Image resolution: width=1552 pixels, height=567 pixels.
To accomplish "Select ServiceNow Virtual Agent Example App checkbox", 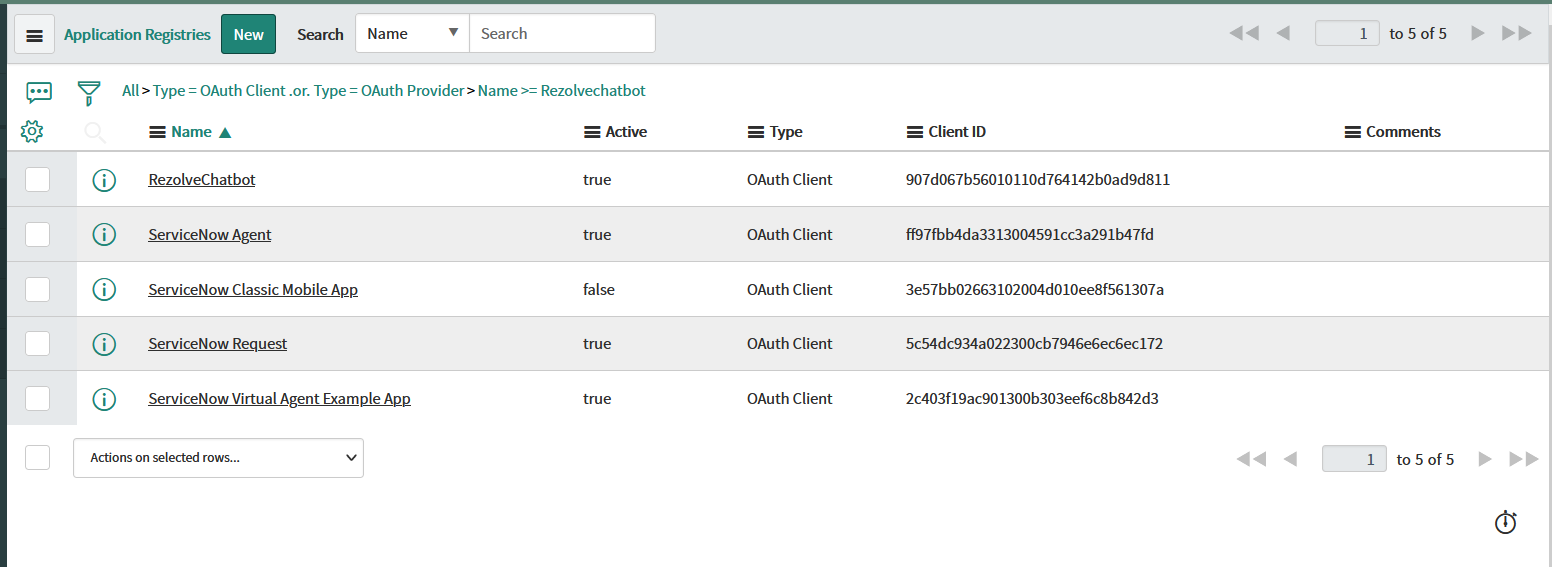I will point(37,399).
